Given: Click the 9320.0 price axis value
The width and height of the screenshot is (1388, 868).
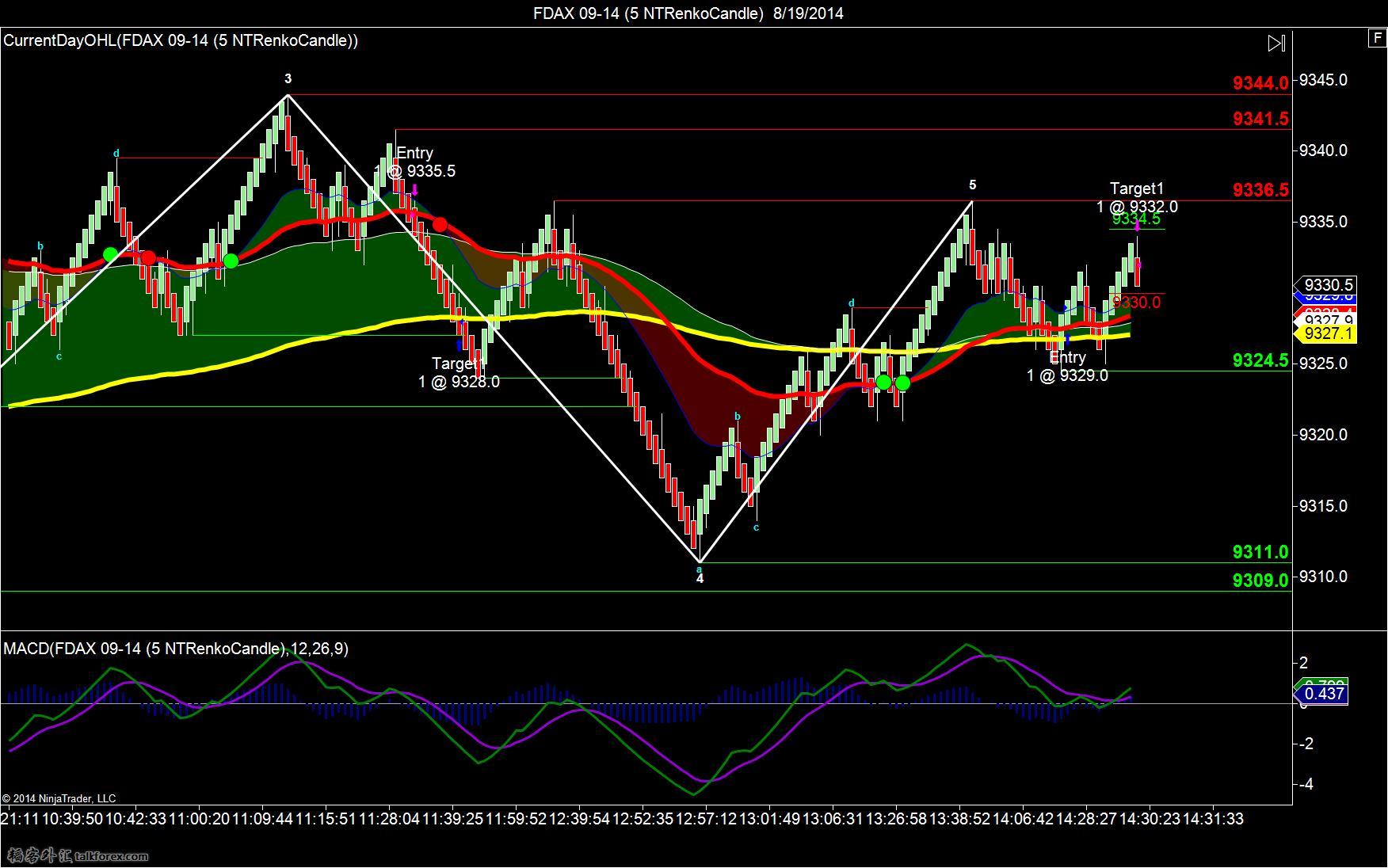Looking at the screenshot, I should (x=1323, y=435).
